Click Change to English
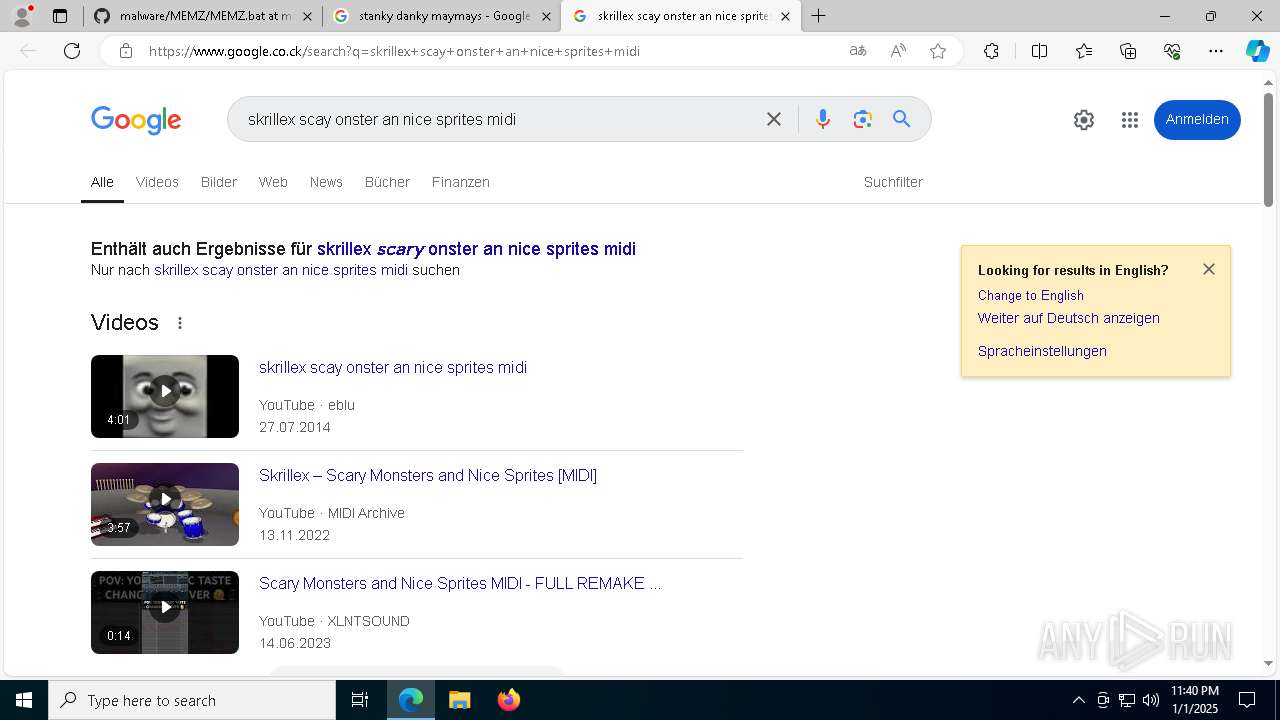1280x720 pixels. [1031, 295]
